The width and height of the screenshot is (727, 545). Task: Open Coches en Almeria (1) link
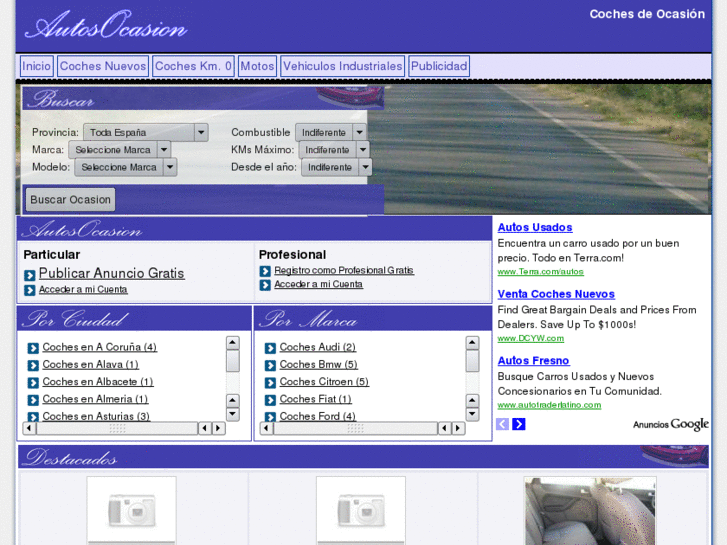pyautogui.click(x=95, y=399)
